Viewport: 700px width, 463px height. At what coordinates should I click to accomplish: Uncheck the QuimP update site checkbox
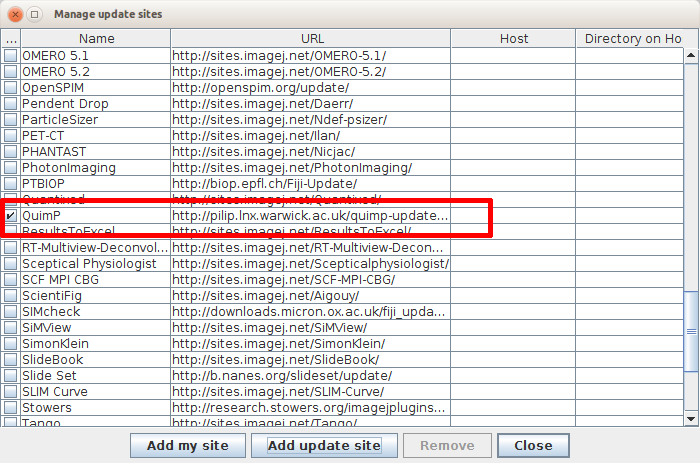click(10, 216)
